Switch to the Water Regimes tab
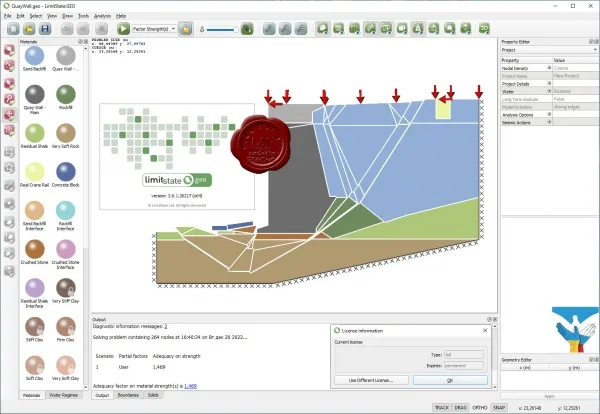Viewport: 600px width, 414px height. [64, 395]
